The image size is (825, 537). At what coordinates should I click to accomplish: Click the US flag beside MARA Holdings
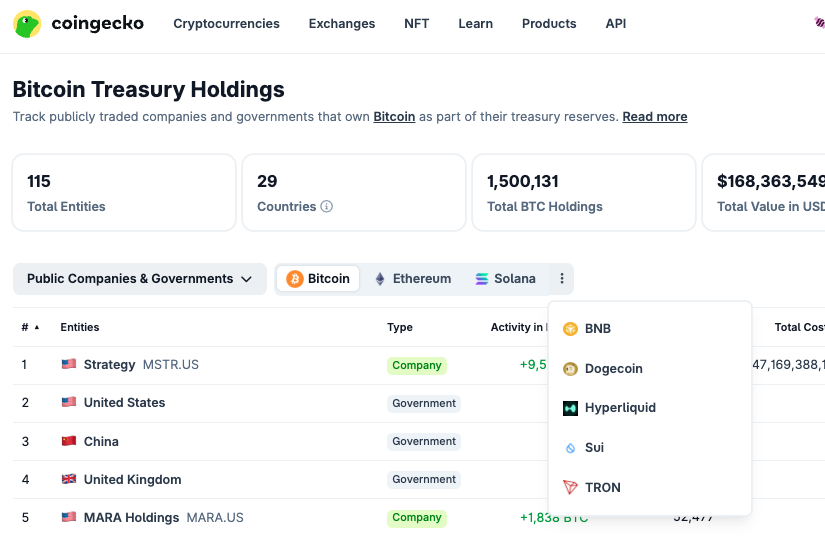pyautogui.click(x=69, y=517)
